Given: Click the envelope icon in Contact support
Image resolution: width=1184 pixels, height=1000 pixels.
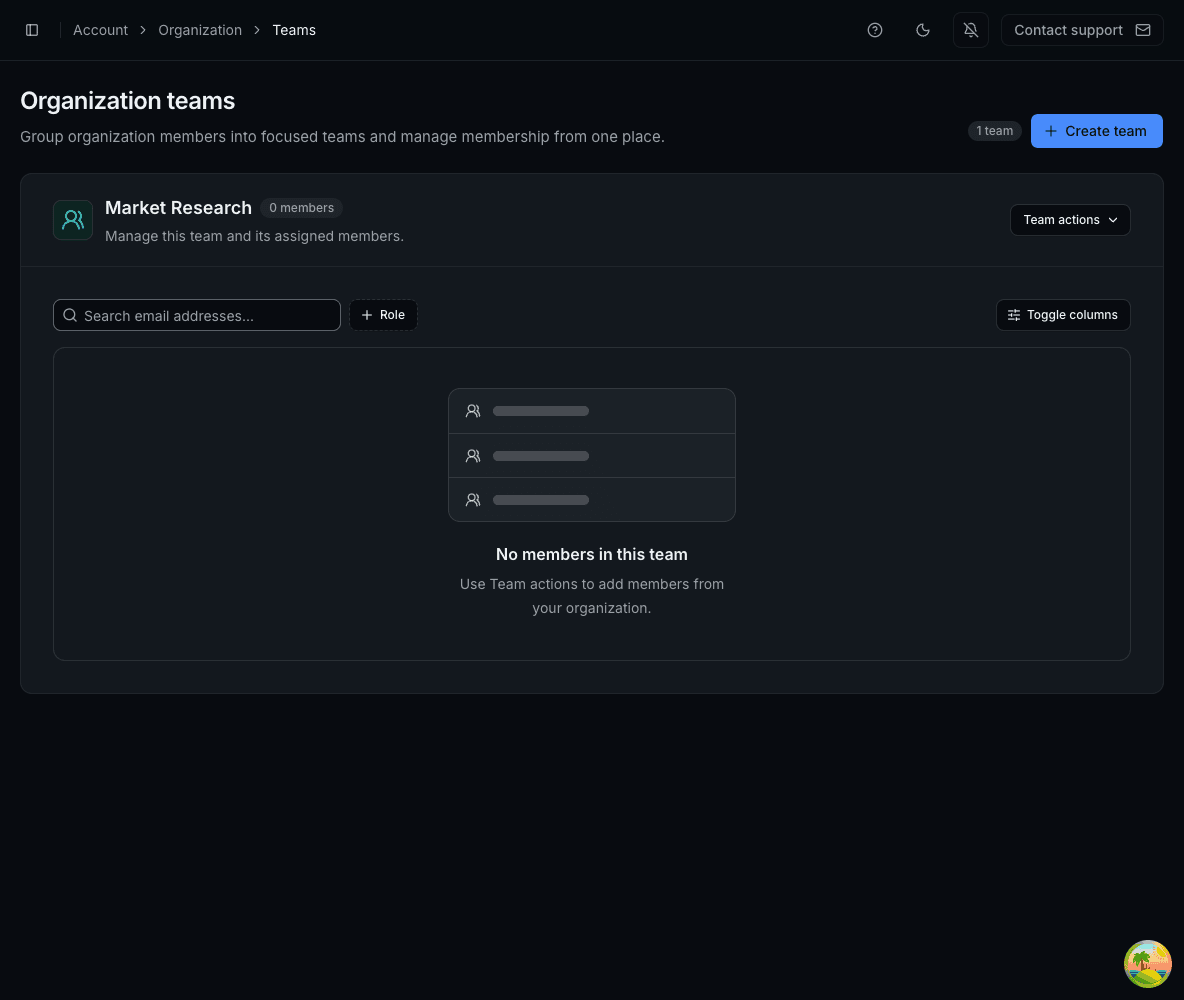Looking at the screenshot, I should (x=1143, y=30).
